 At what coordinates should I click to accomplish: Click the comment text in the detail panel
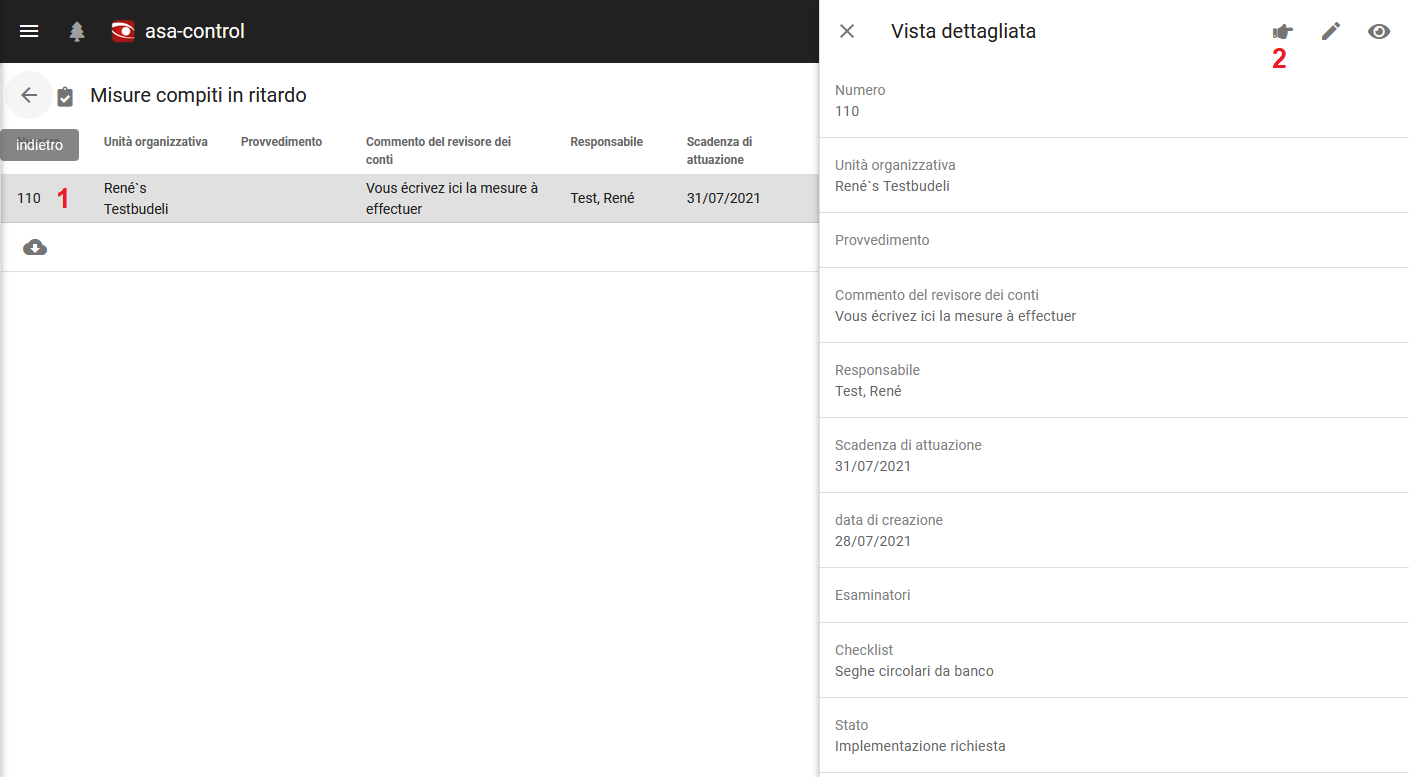coord(955,316)
